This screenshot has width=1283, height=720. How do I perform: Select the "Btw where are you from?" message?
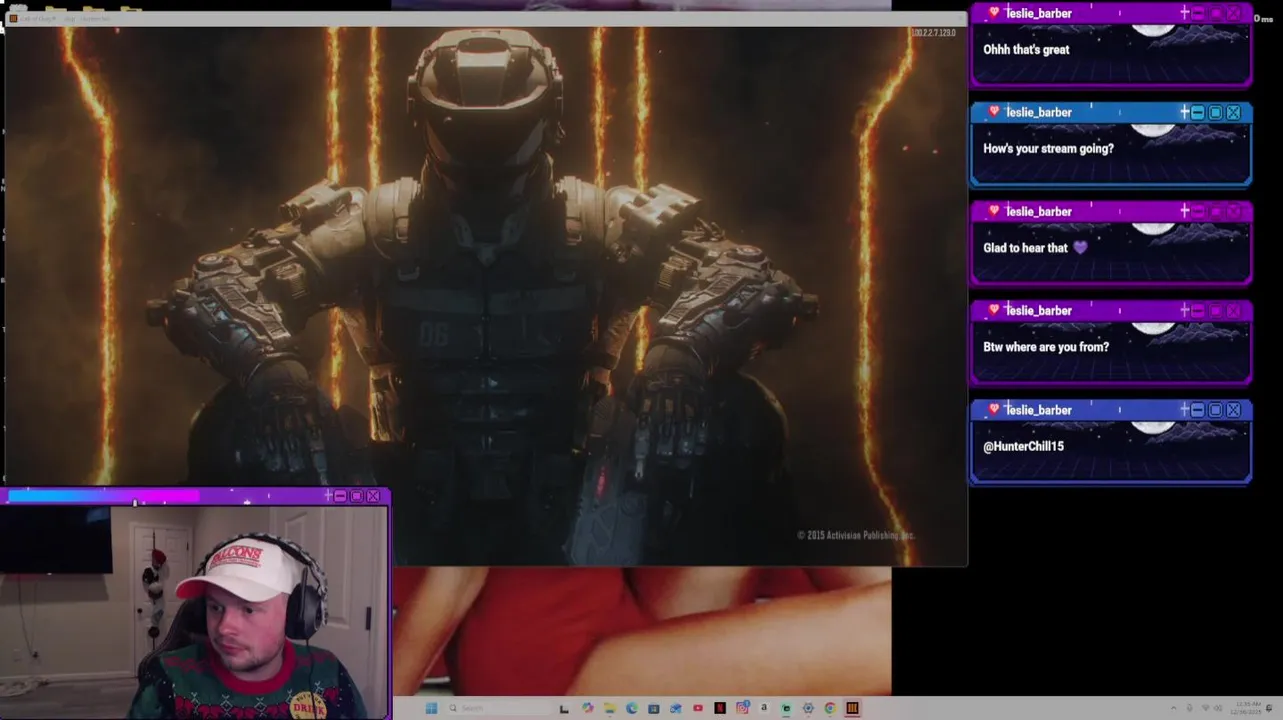1046,346
